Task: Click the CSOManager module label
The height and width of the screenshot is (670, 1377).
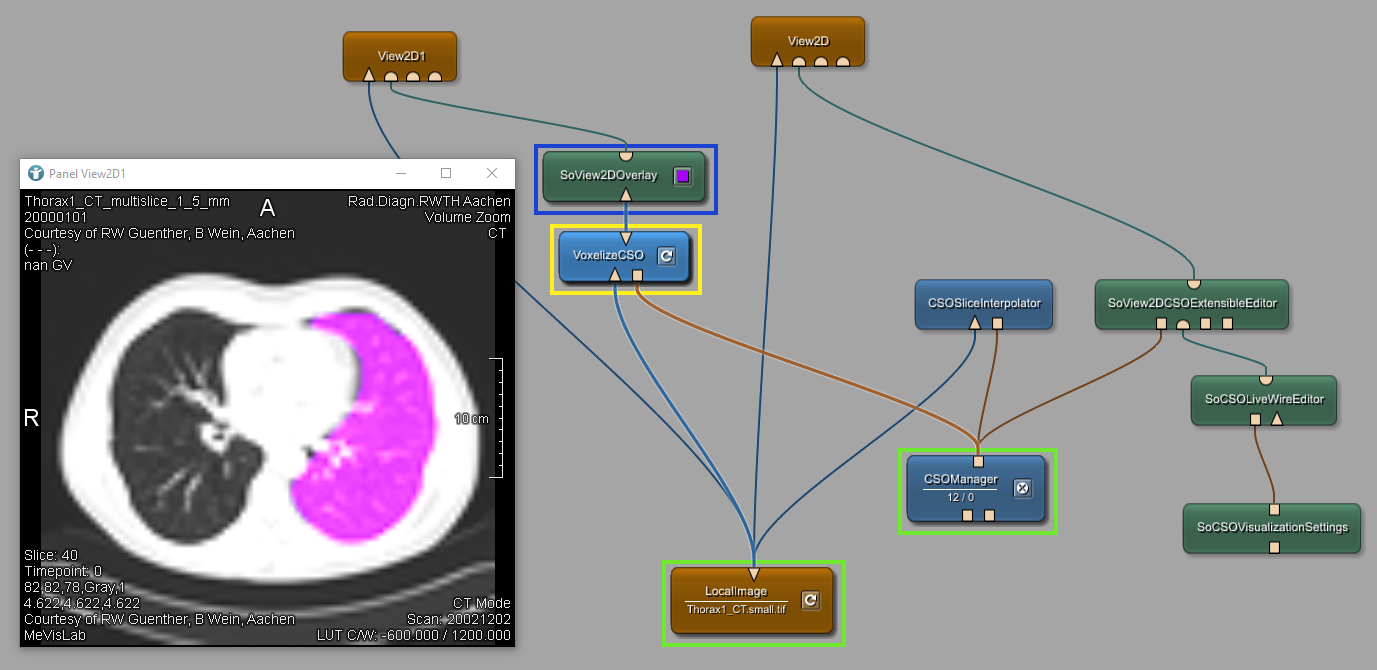Action: (x=959, y=479)
